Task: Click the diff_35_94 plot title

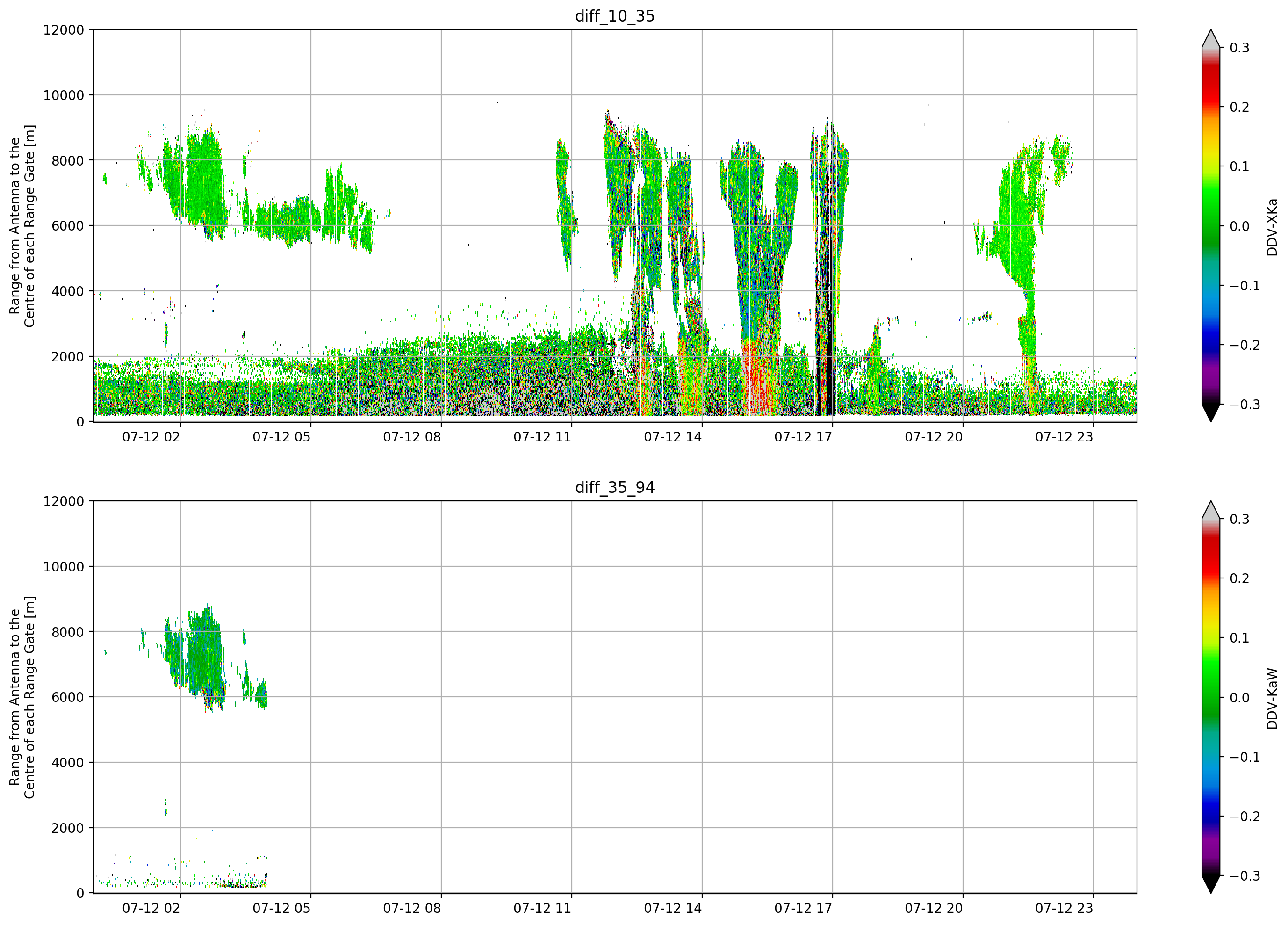Action: (614, 487)
